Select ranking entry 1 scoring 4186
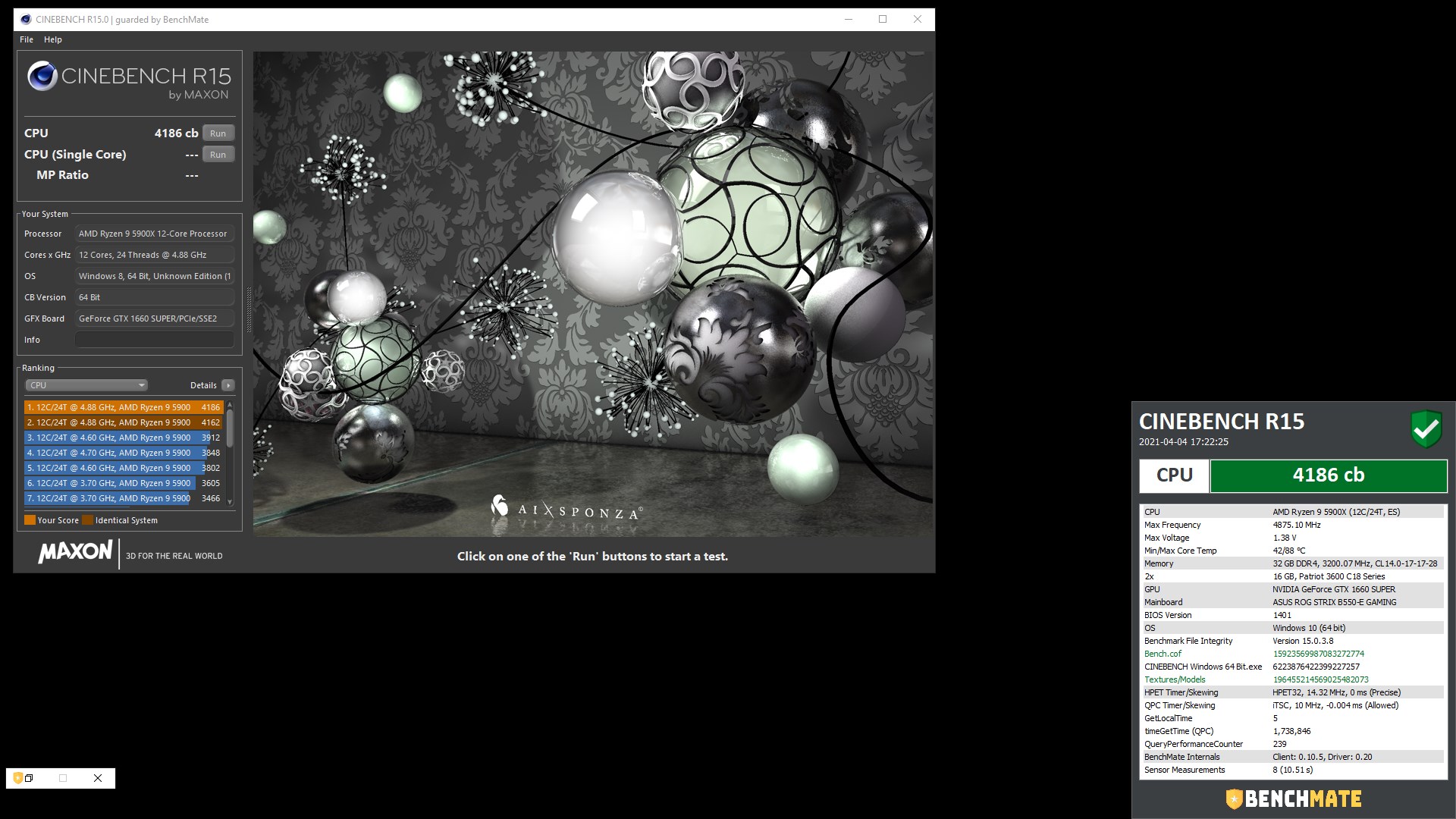Screen dimensions: 1456x819 124,407
